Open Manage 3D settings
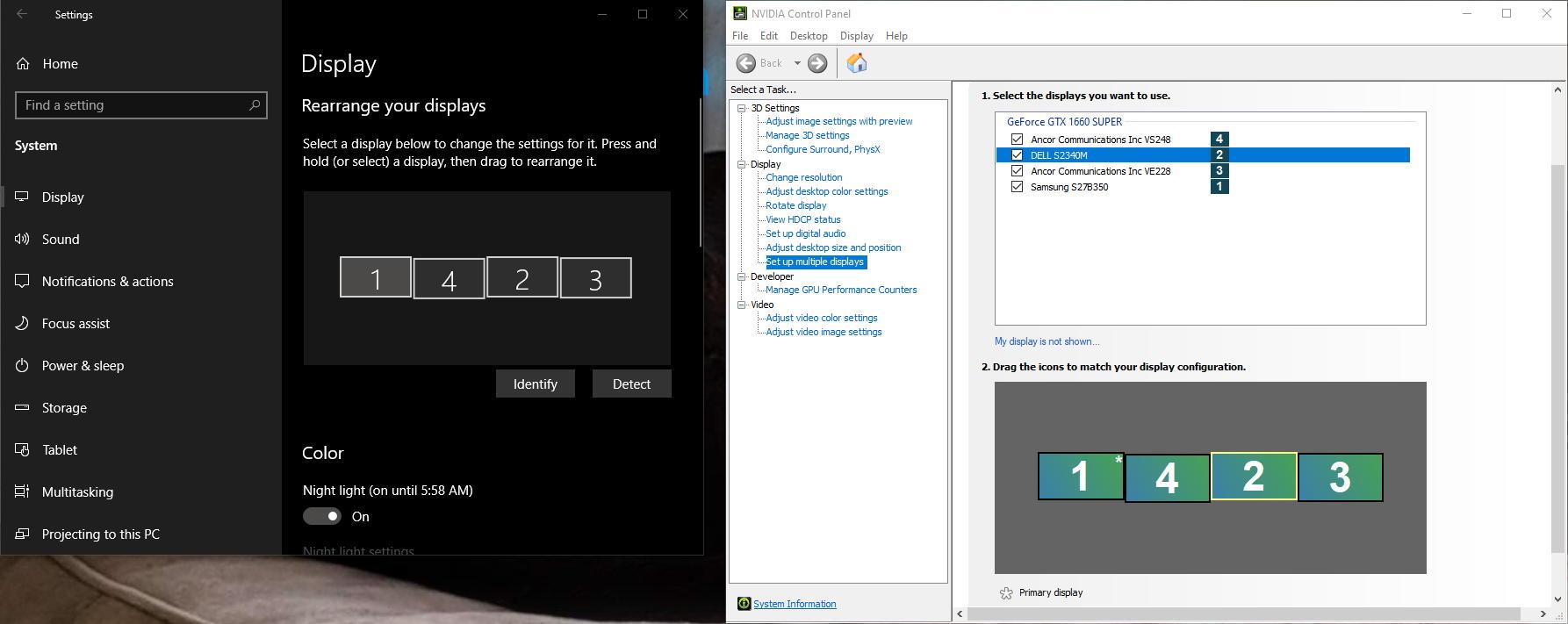Screen dimensions: 1568x624 coord(807,135)
